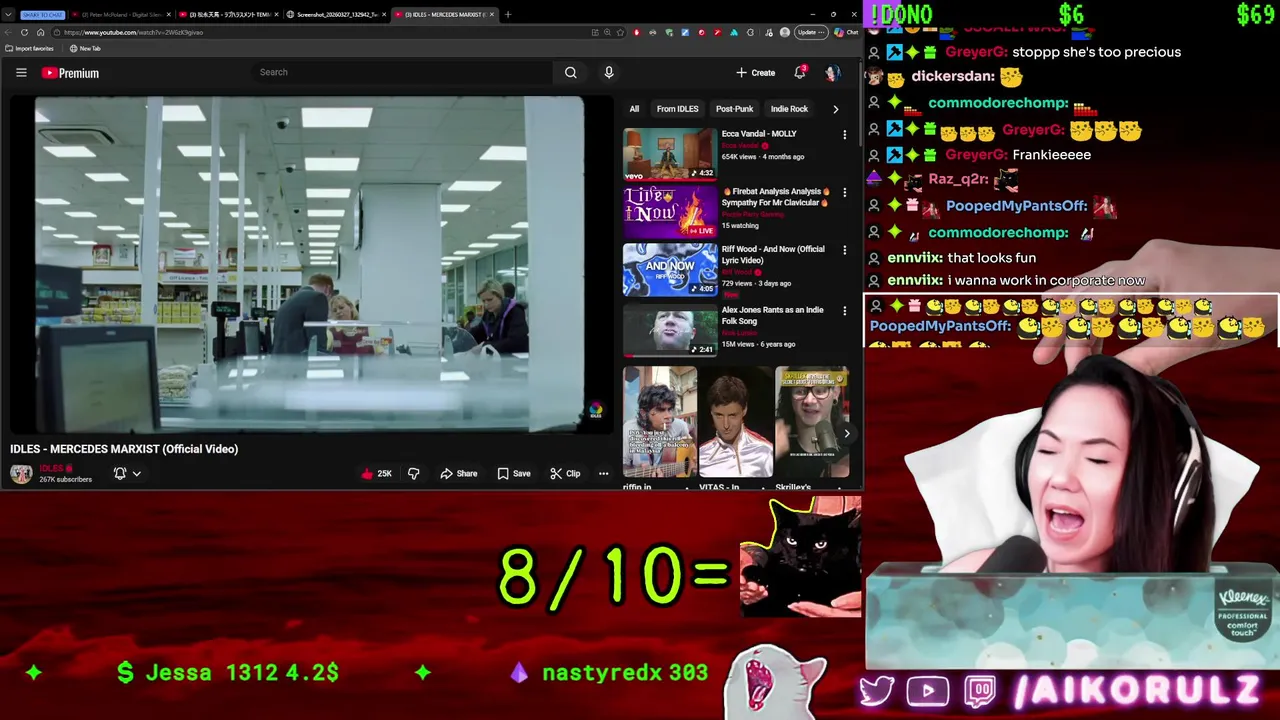Viewport: 1280px width, 720px height.
Task: Select the Indie Rock filter chip
Action: 789,109
